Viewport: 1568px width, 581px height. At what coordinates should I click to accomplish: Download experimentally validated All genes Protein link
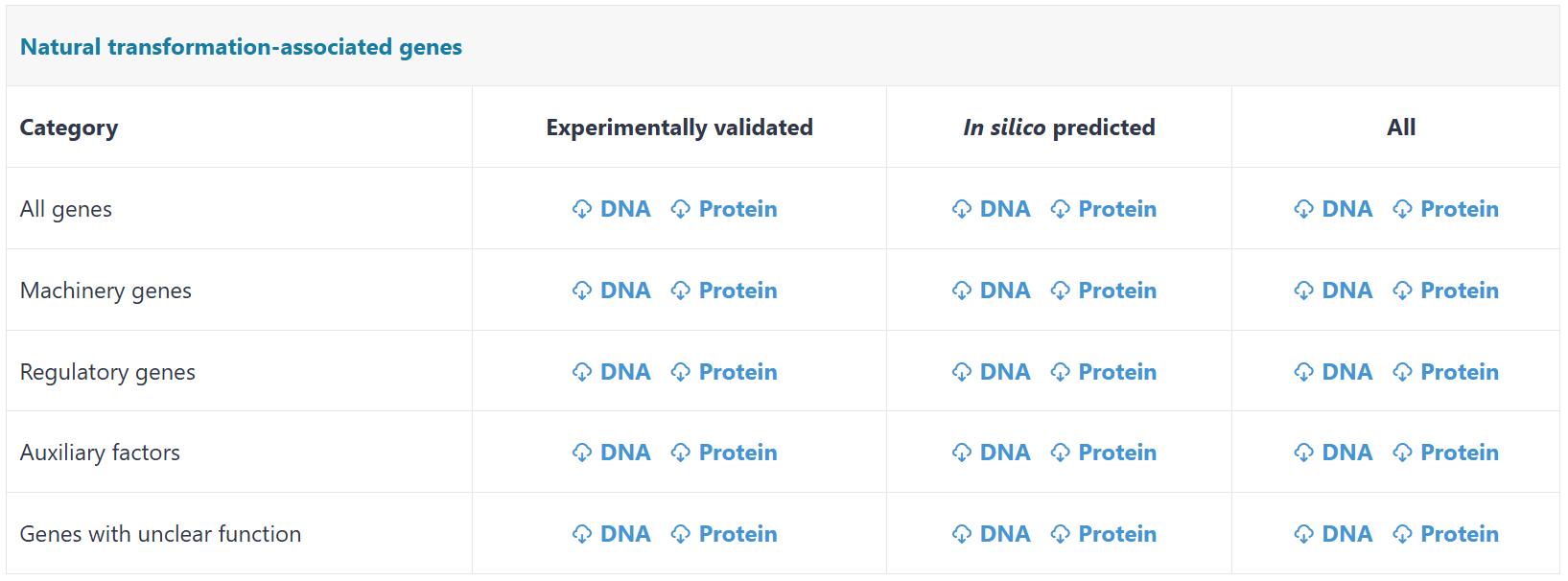[x=737, y=209]
